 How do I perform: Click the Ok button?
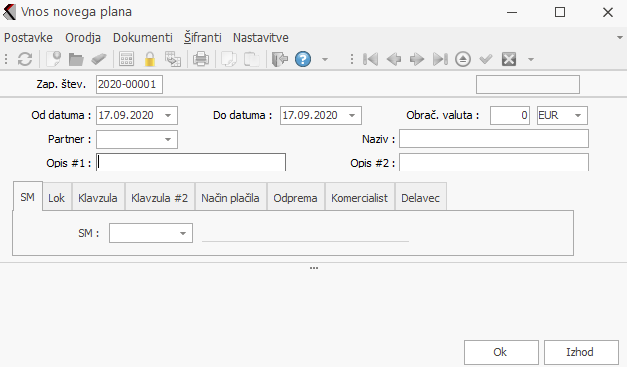pos(501,352)
